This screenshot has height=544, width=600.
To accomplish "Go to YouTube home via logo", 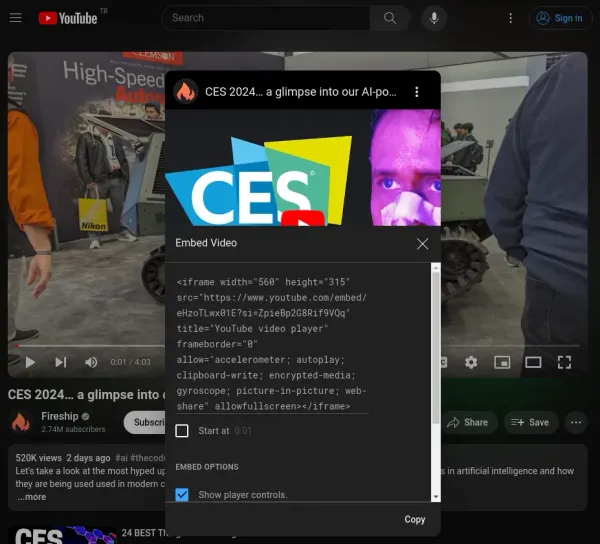I will (68, 18).
